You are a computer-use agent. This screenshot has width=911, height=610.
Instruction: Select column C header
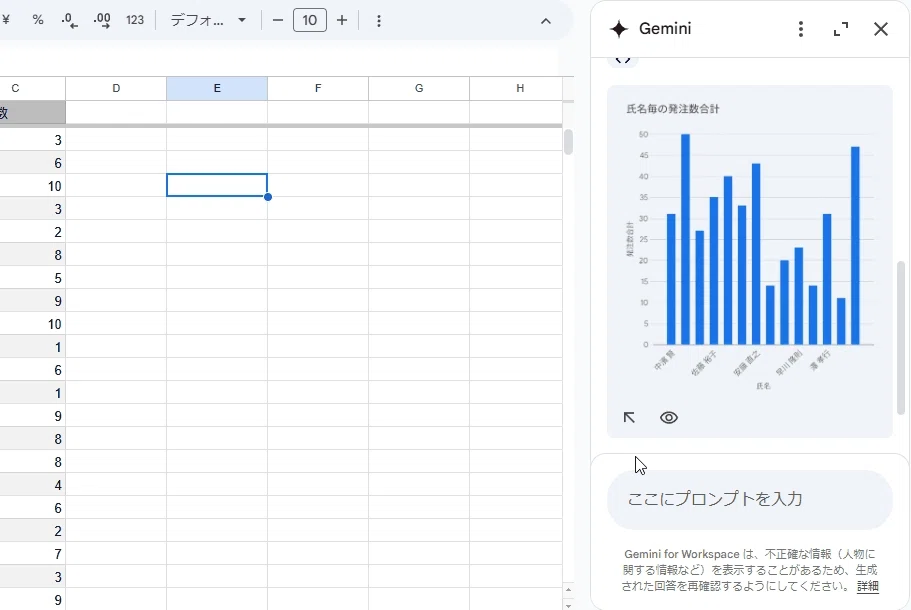click(32, 88)
